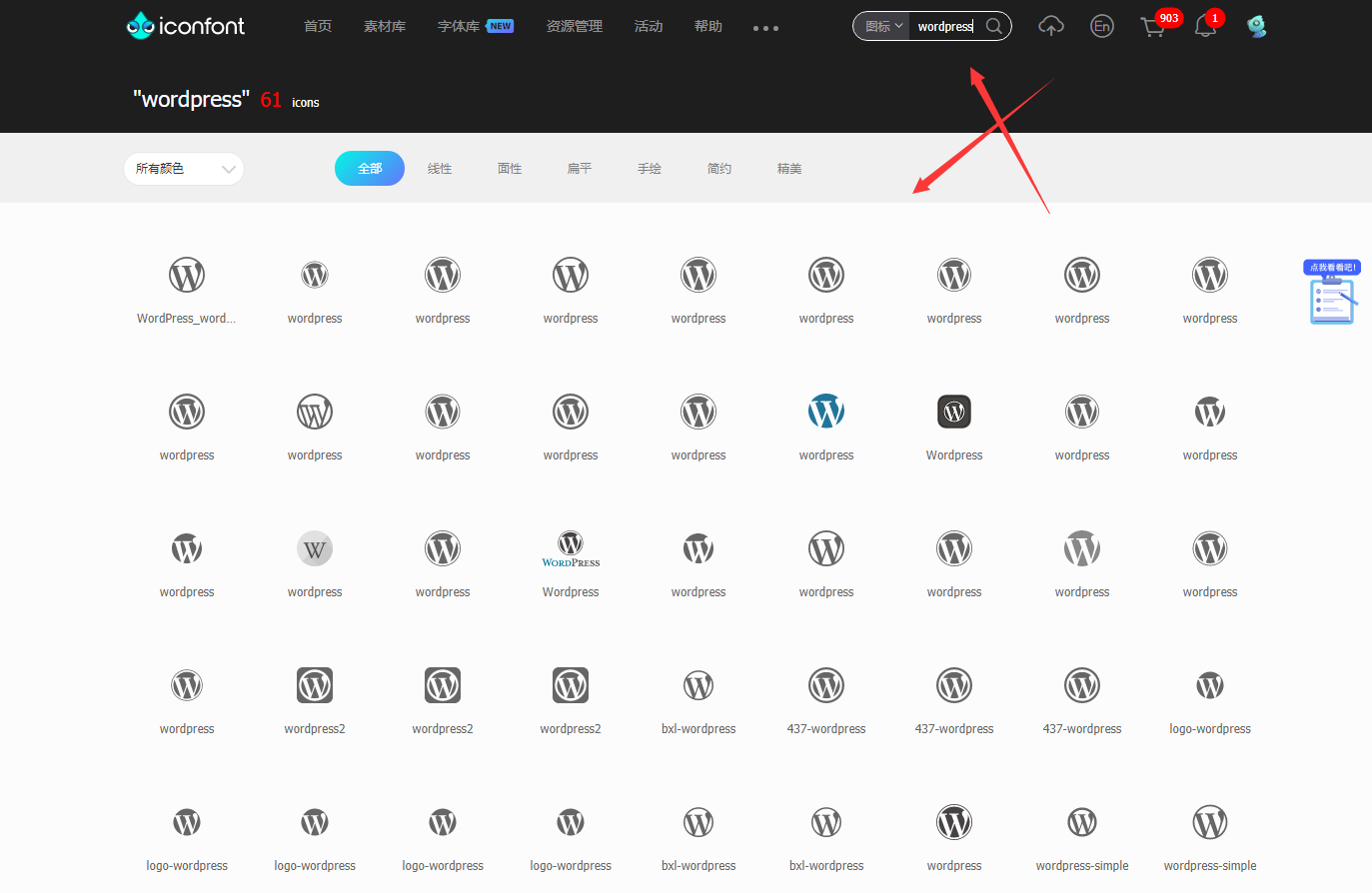The width and height of the screenshot is (1372, 893).
Task: Select the WordPress logo with wordmark text
Action: [571, 548]
